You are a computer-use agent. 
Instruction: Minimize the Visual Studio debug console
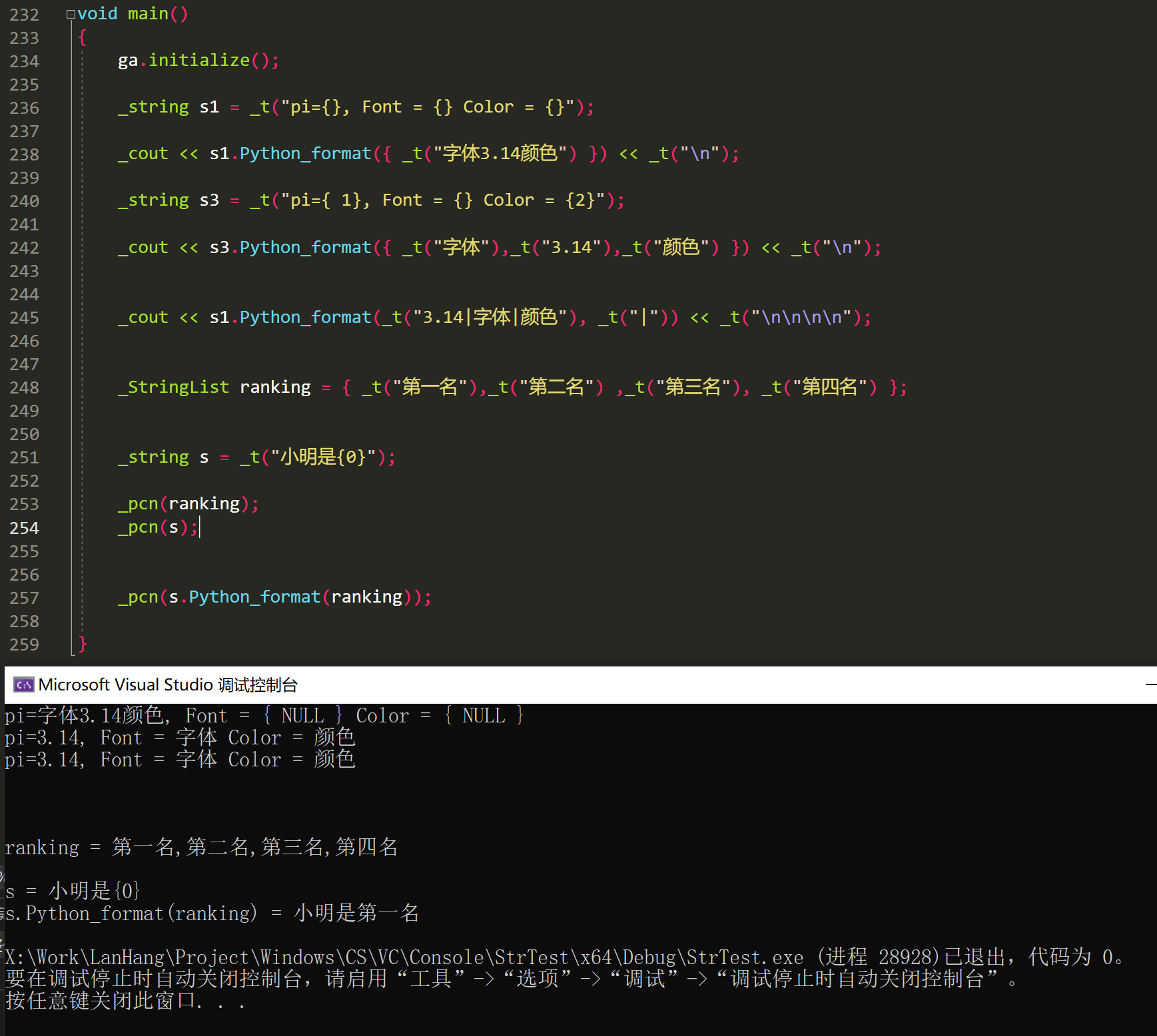click(1150, 684)
